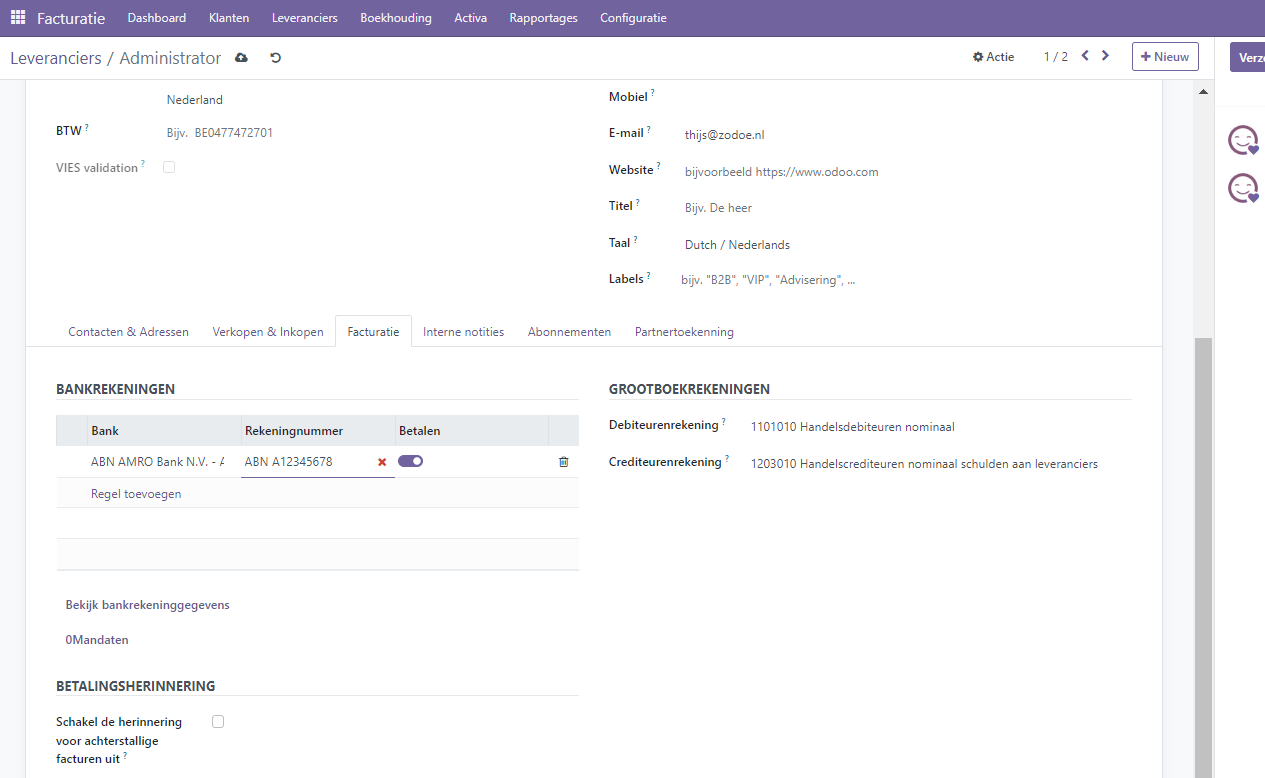The width and height of the screenshot is (1265, 778).
Task: Switch to the Verkopen & Inkopen tab
Action: (x=268, y=332)
